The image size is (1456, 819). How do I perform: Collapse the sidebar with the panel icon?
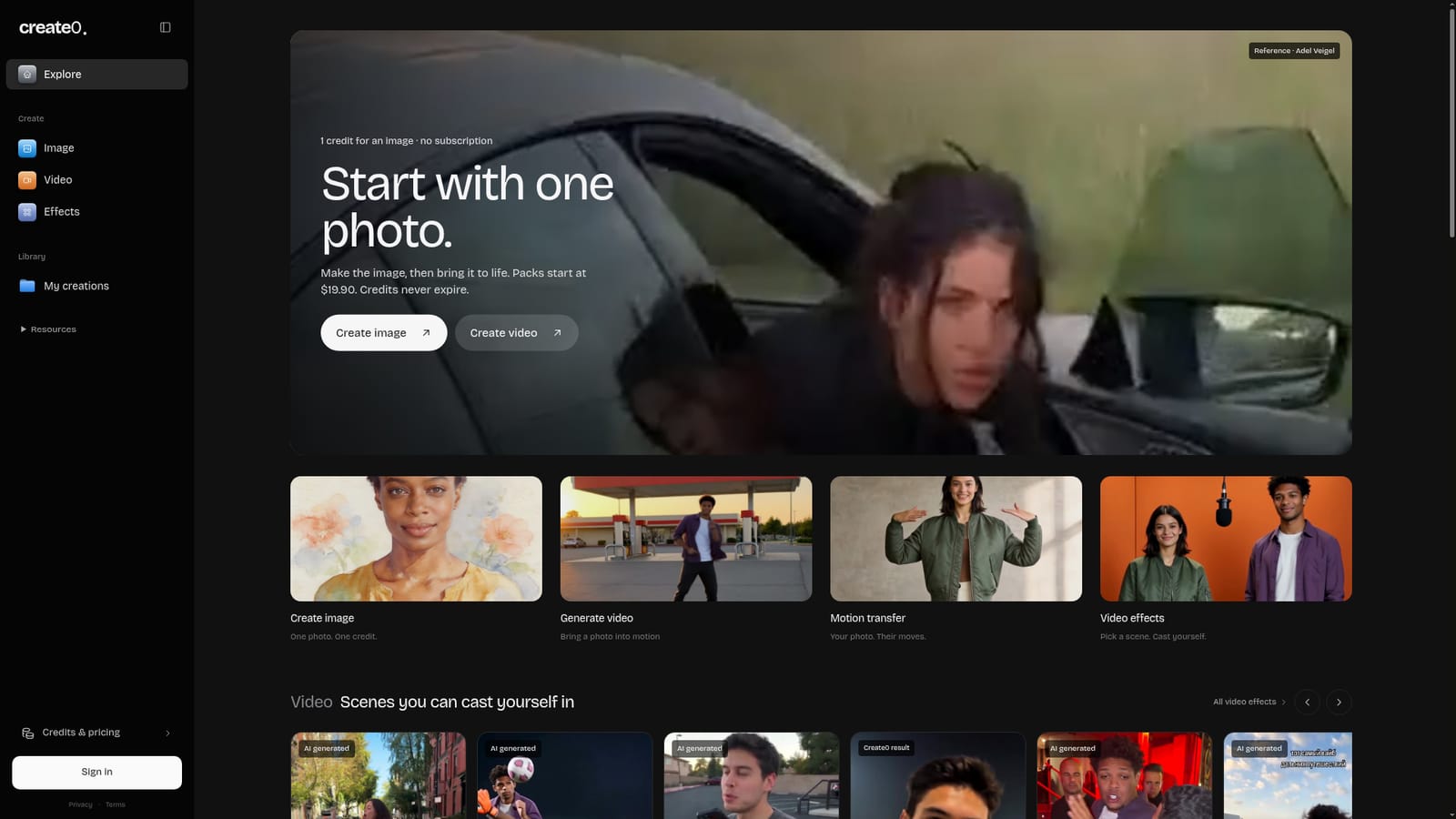tap(166, 27)
